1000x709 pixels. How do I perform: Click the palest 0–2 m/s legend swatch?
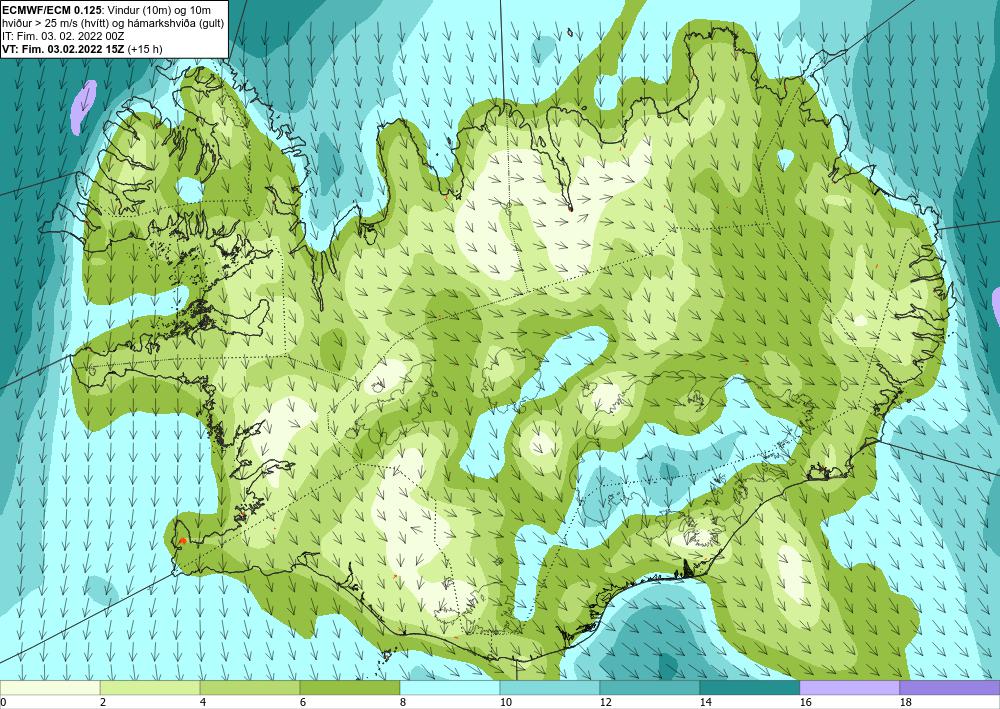[x=50, y=688]
